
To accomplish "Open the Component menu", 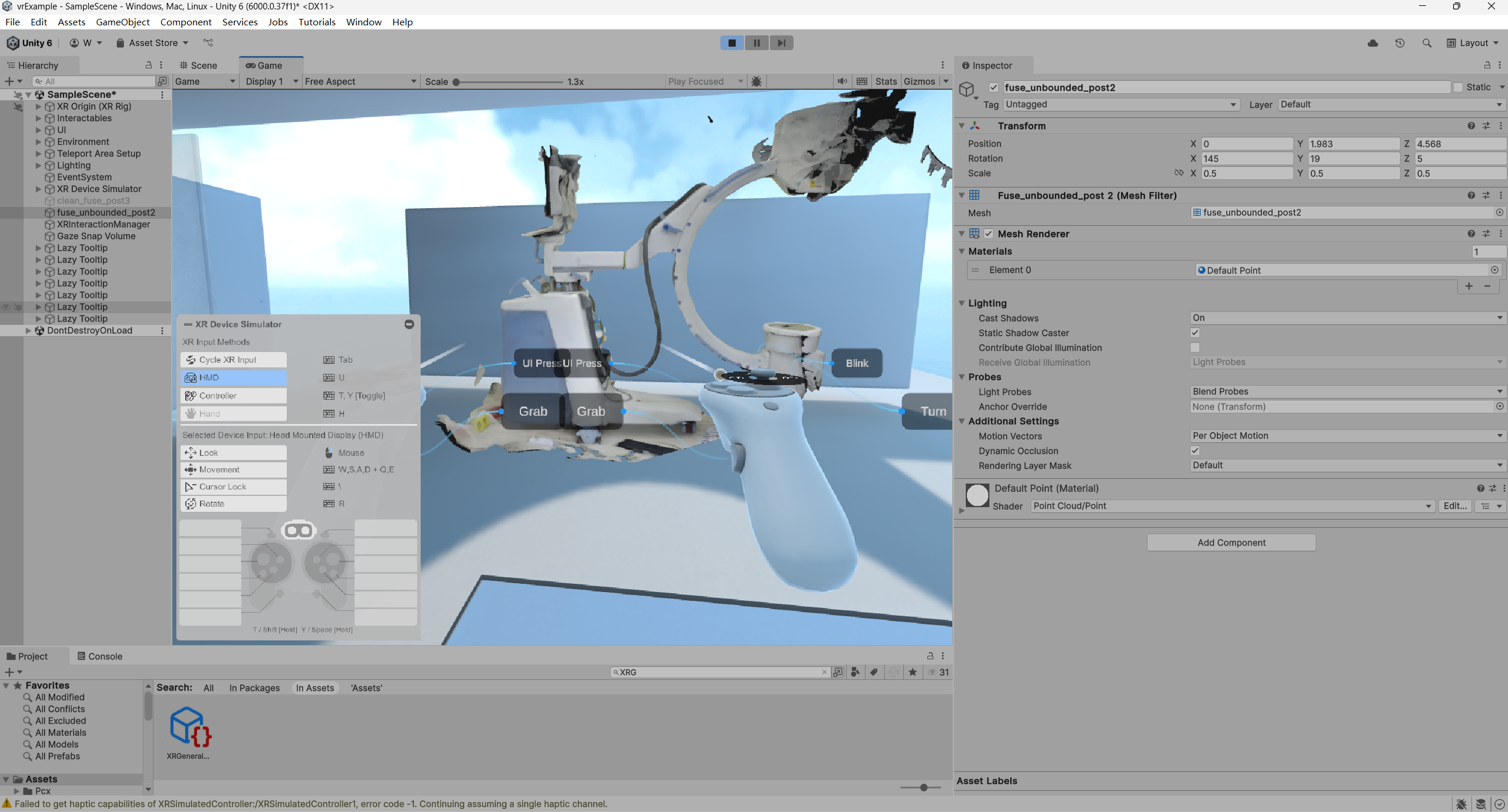I will click(x=185, y=22).
